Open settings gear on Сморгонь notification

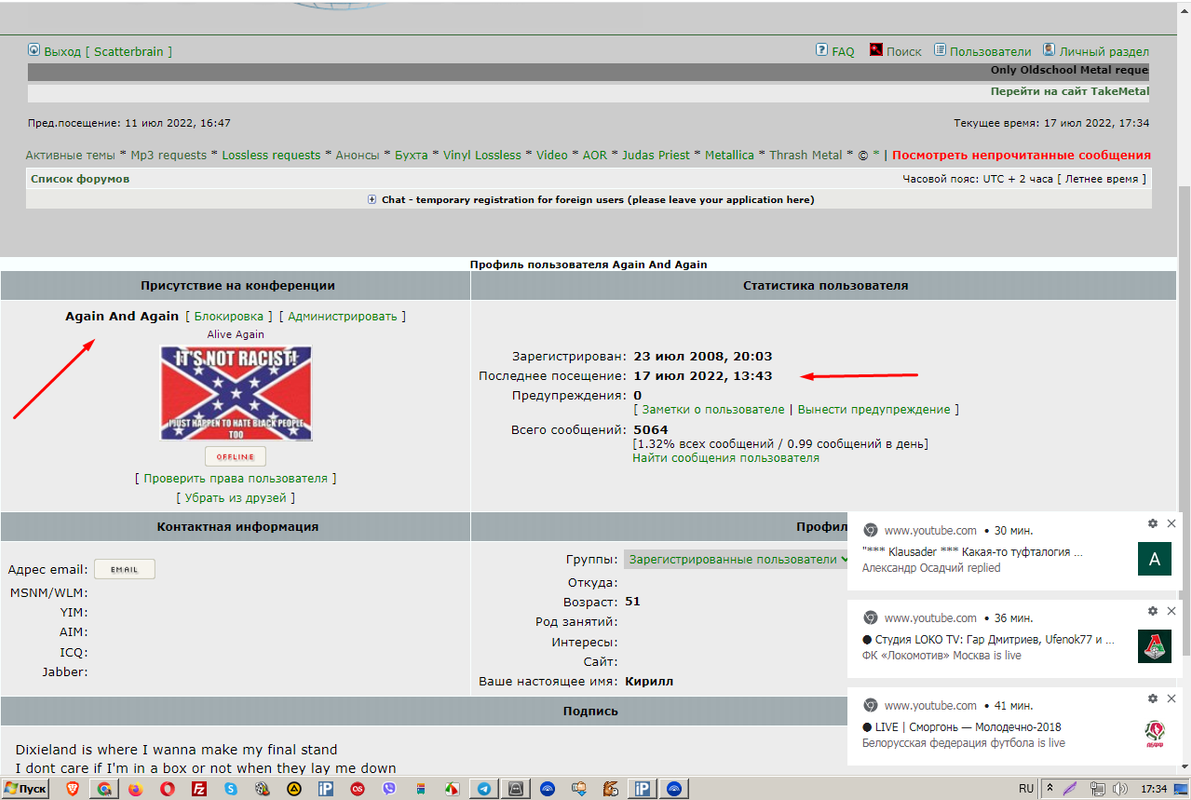click(x=1152, y=698)
